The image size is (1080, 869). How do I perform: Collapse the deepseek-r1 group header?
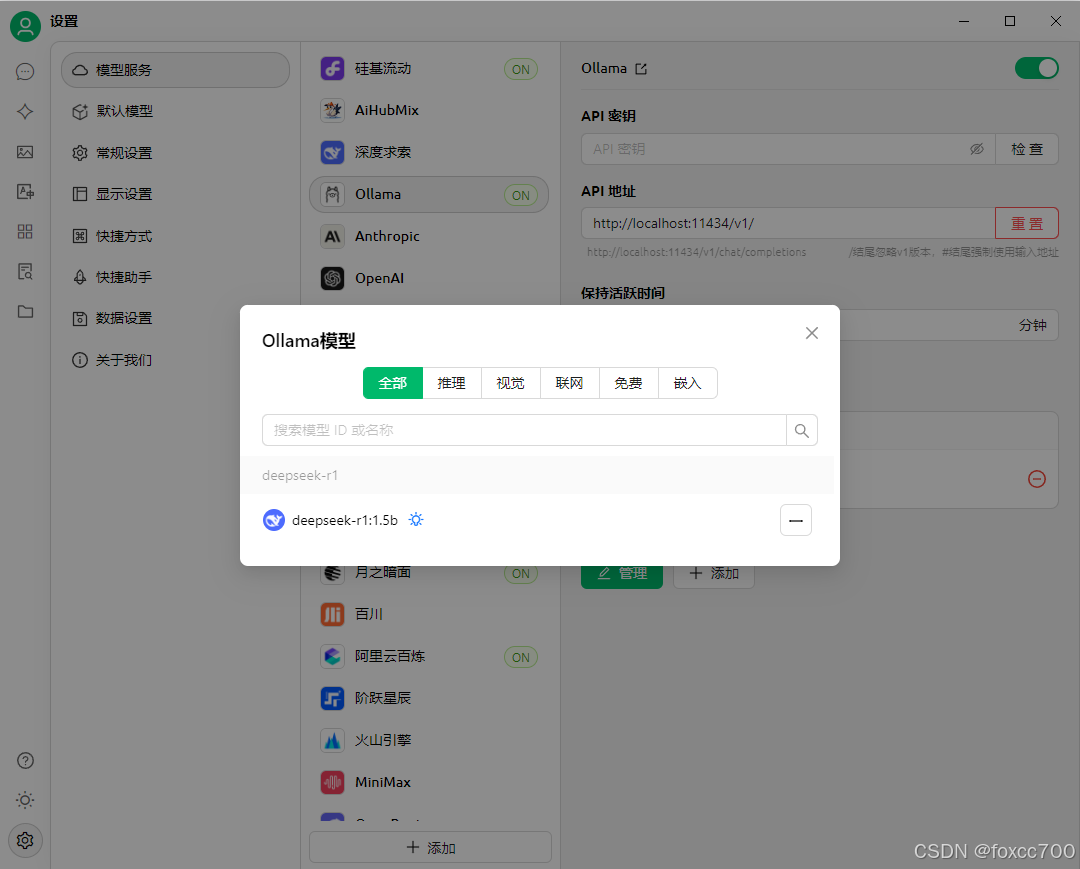(x=537, y=475)
